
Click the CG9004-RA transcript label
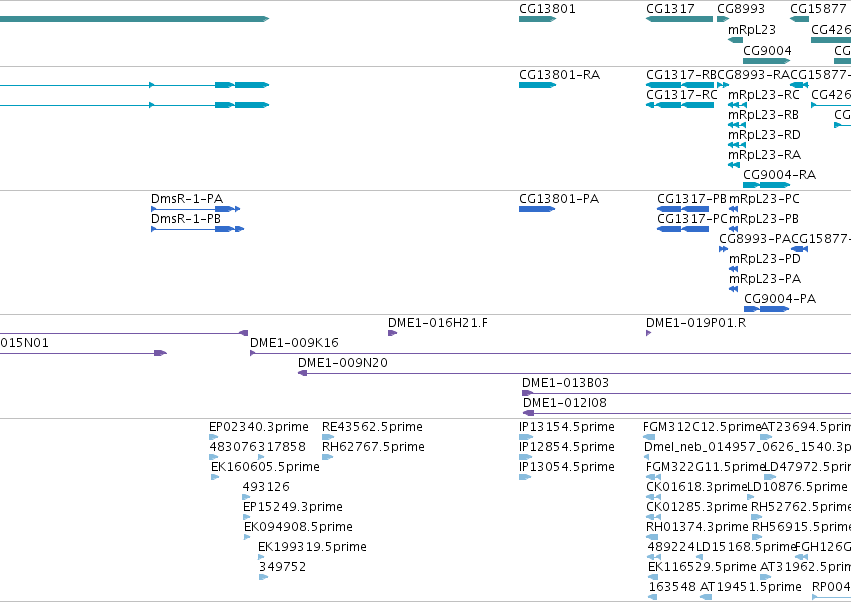click(x=779, y=175)
